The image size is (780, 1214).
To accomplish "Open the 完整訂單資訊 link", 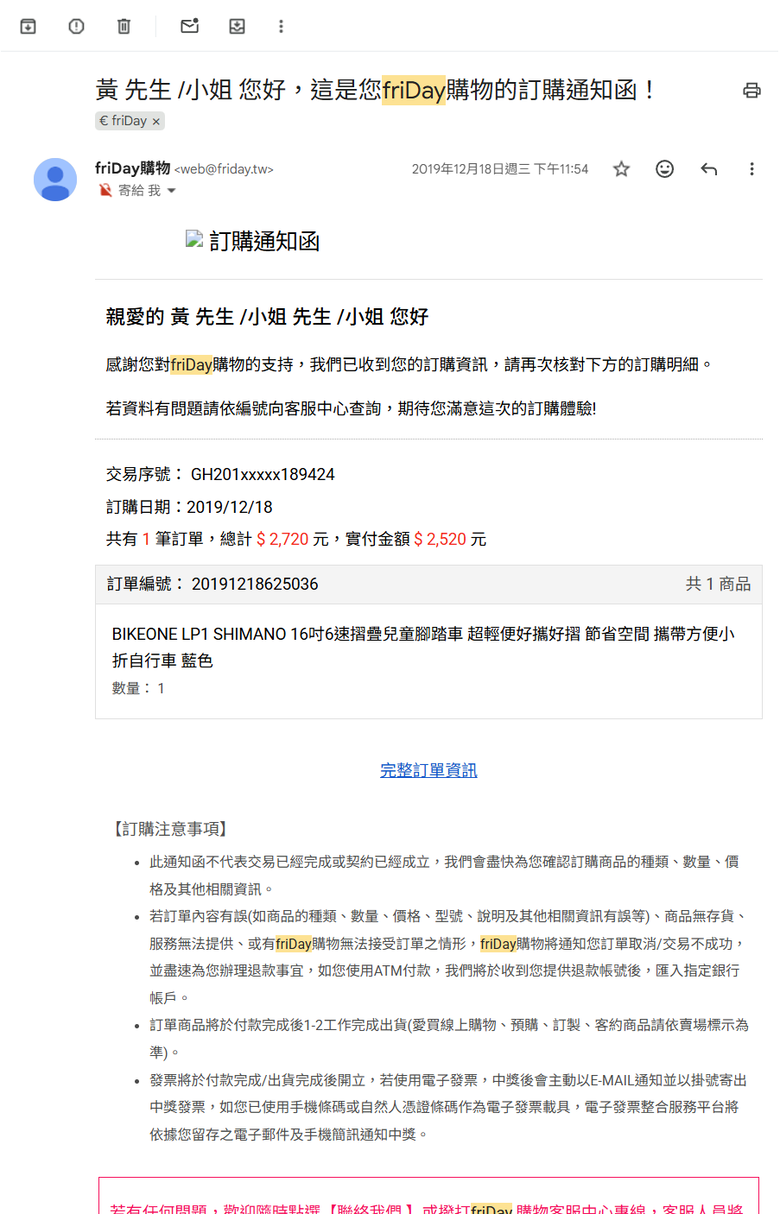I will coord(428,770).
